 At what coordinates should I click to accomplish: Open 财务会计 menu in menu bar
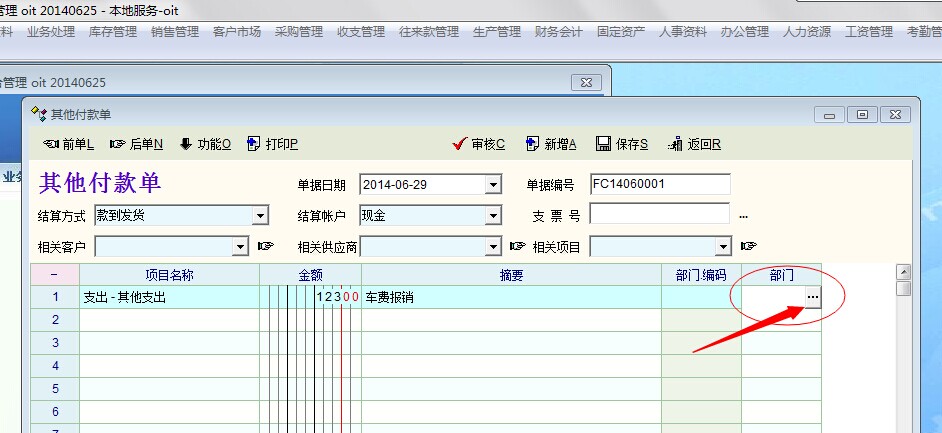coord(558,32)
